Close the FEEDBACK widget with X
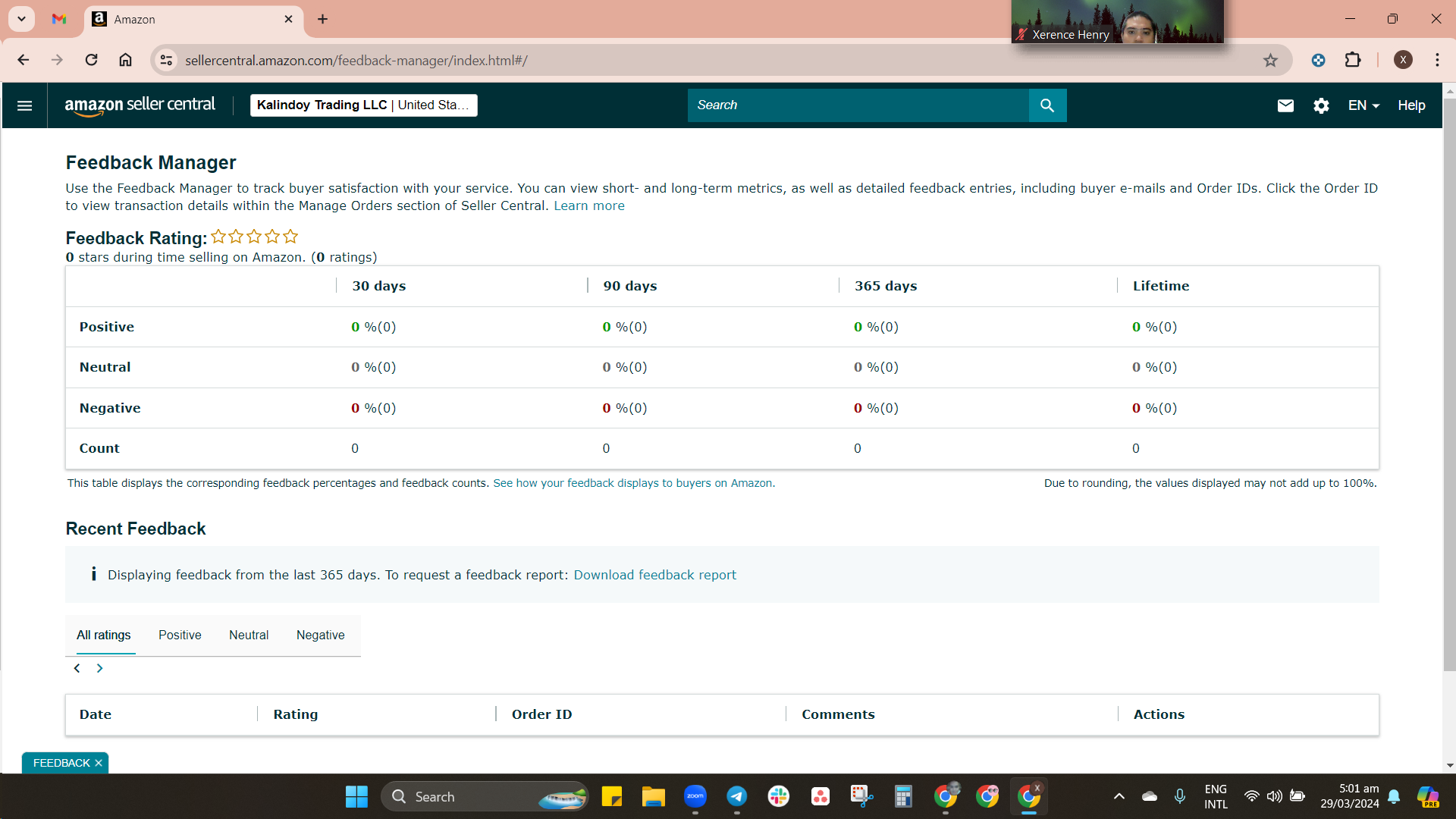Screen dimensions: 1456x819 click(99, 763)
